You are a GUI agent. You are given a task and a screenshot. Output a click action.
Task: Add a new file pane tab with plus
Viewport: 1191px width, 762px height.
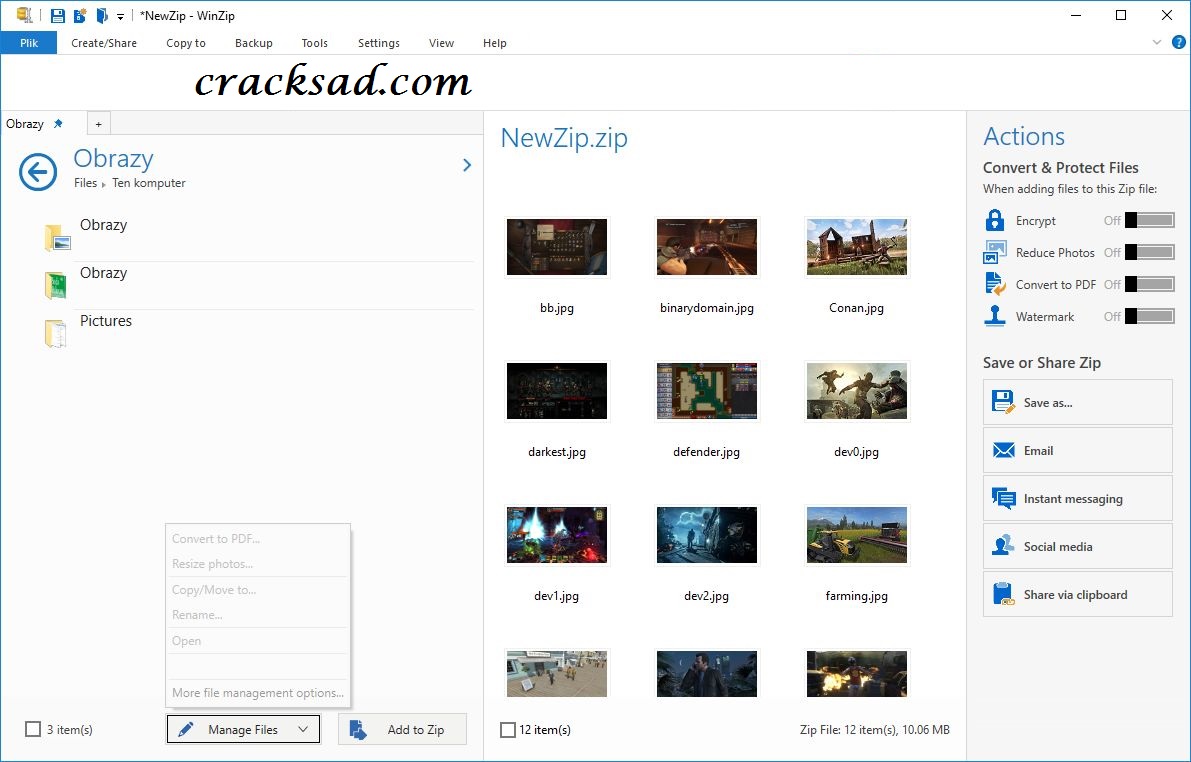pos(98,123)
